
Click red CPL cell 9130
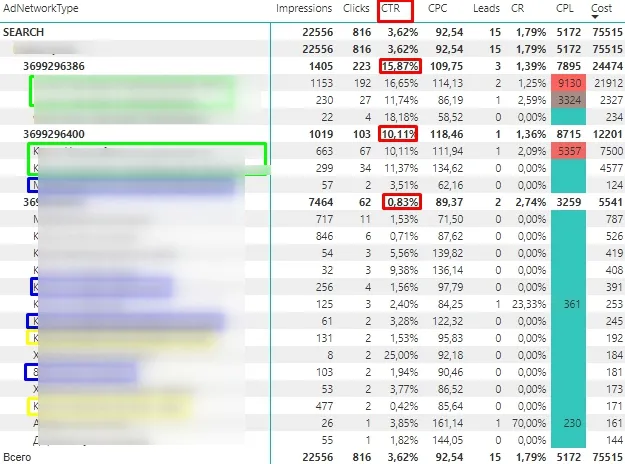coord(569,83)
